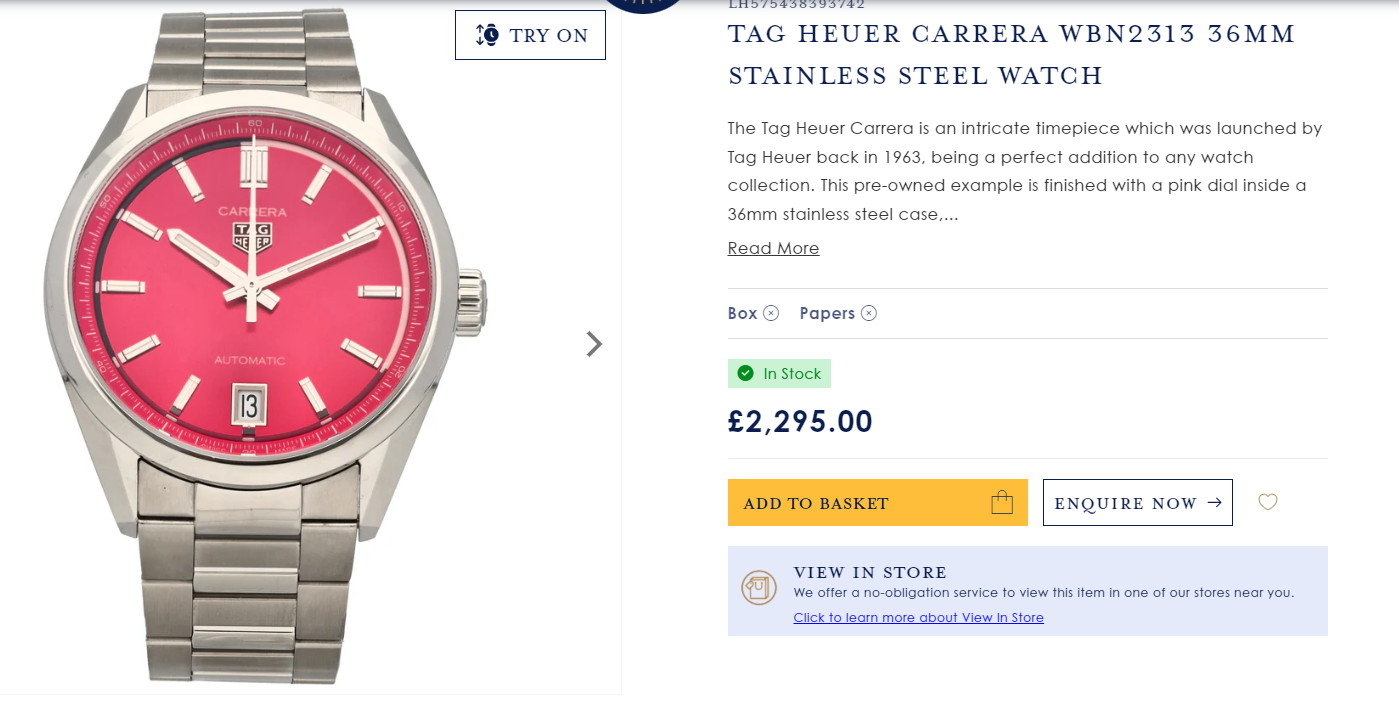The width and height of the screenshot is (1399, 721).
Task: Click the green In Stock checkmark icon
Action: 745,374
